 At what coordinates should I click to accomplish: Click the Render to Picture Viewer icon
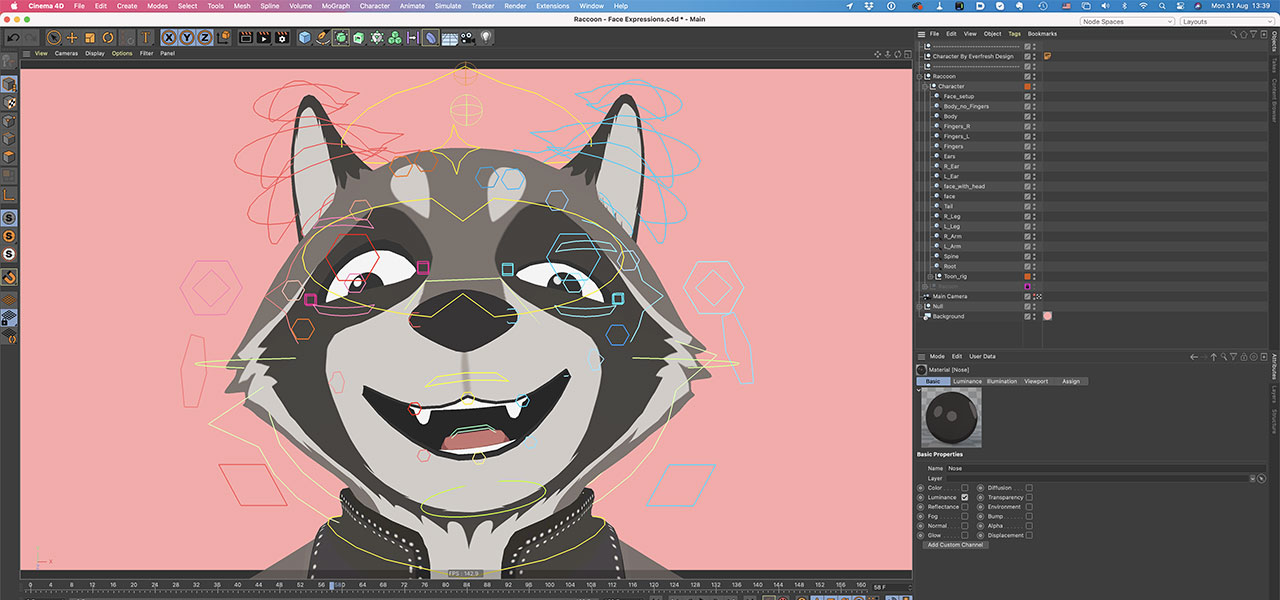pos(266,38)
